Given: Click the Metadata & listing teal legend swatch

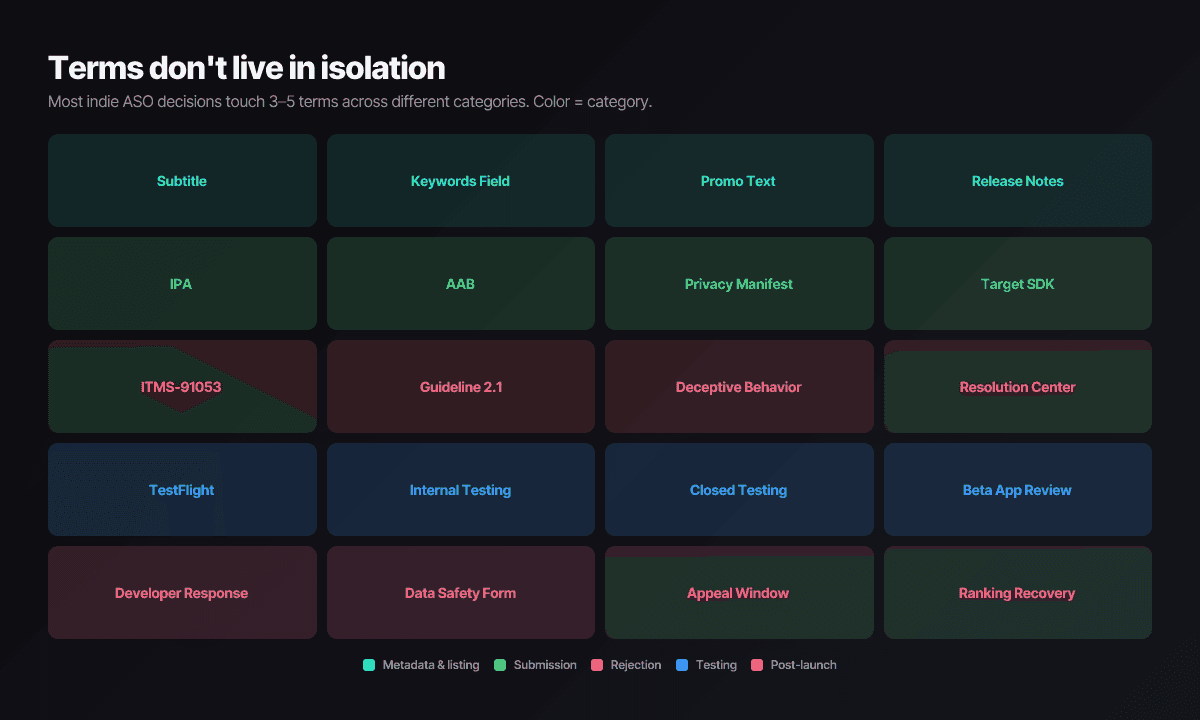Looking at the screenshot, I should (x=369, y=665).
